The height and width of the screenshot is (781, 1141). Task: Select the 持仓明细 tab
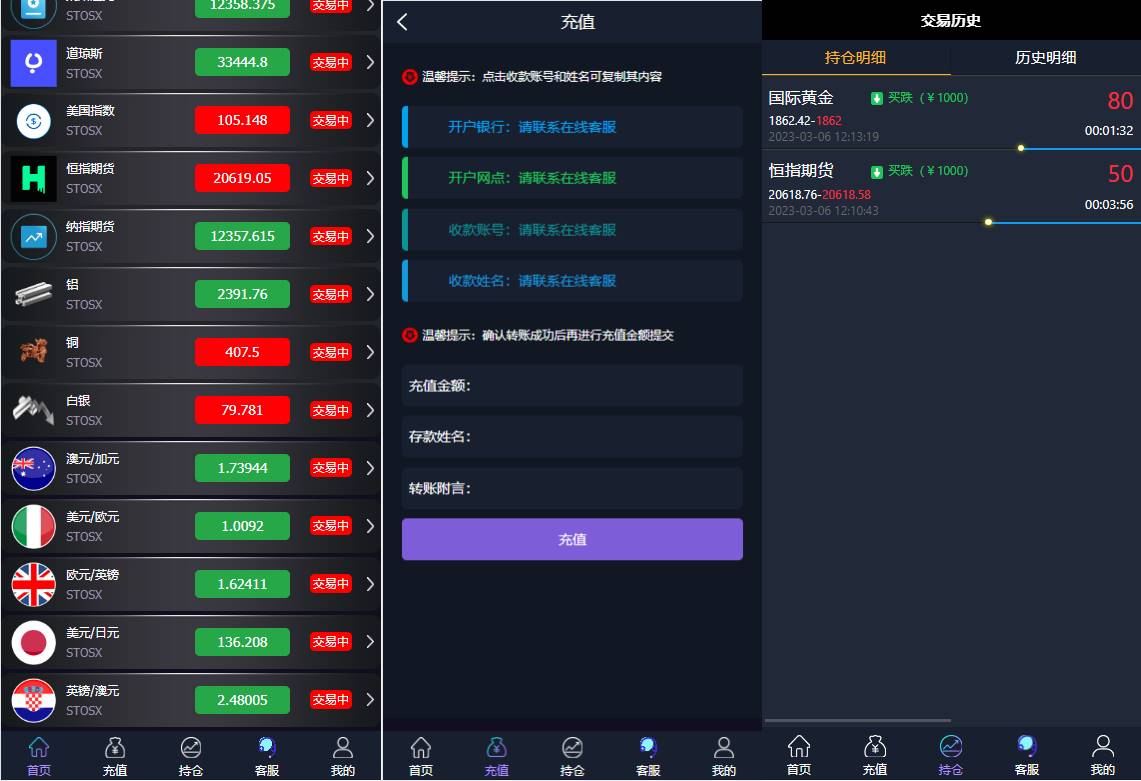pos(856,58)
